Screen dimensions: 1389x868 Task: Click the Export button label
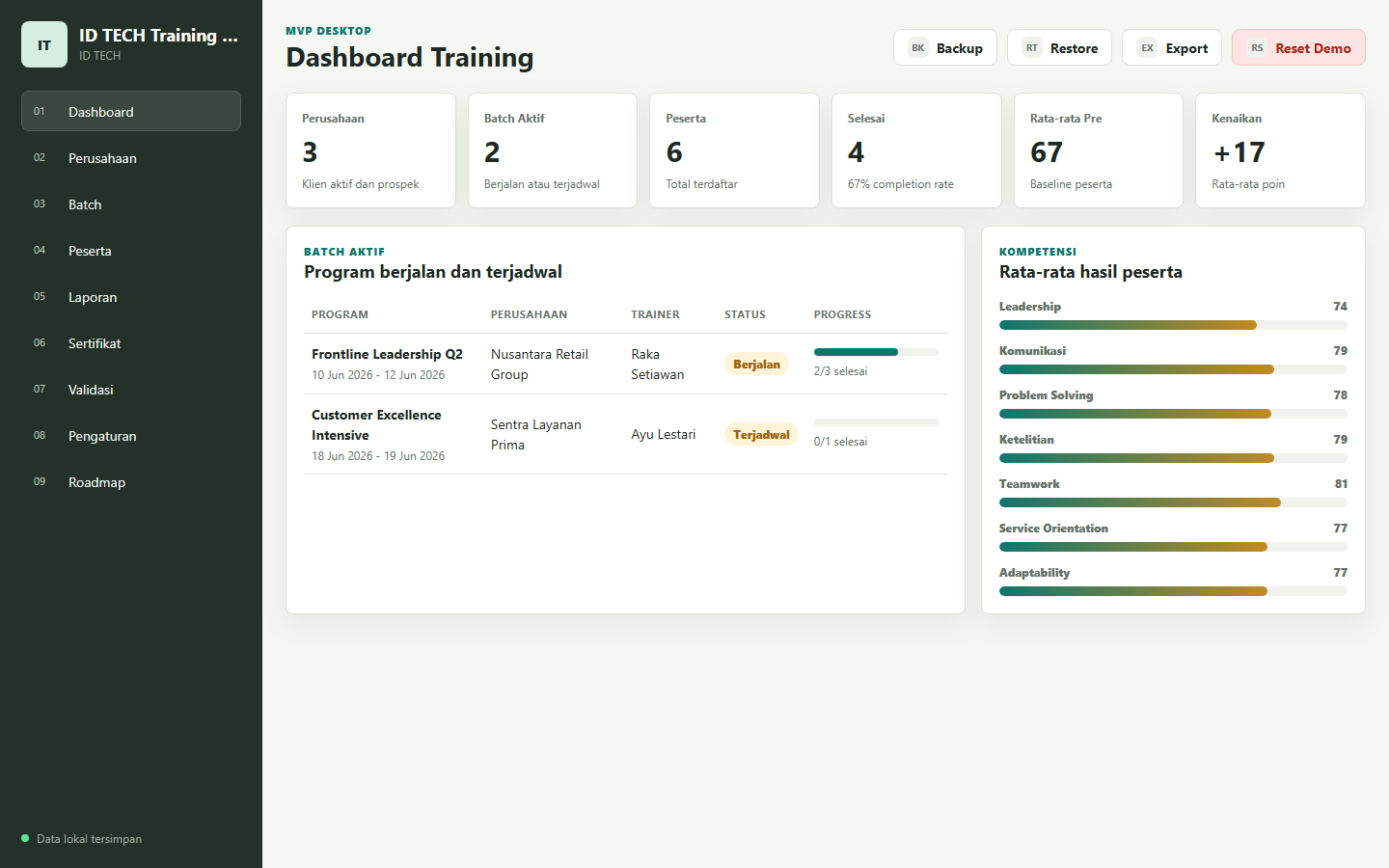[1186, 48]
